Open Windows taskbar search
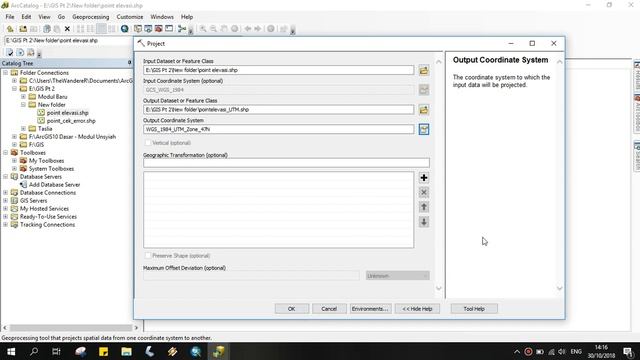Screen dimensions: 640x360 coord(34,351)
